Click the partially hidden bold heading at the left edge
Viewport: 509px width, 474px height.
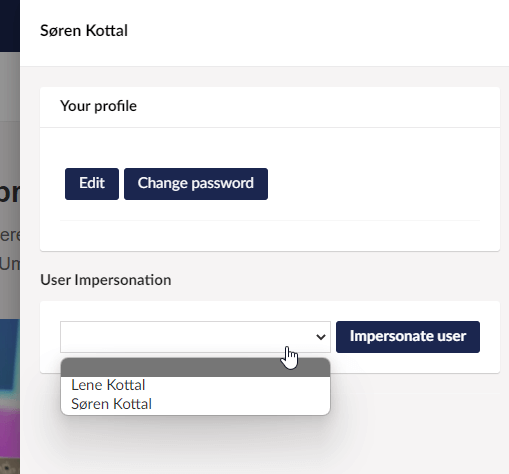pos(10,193)
